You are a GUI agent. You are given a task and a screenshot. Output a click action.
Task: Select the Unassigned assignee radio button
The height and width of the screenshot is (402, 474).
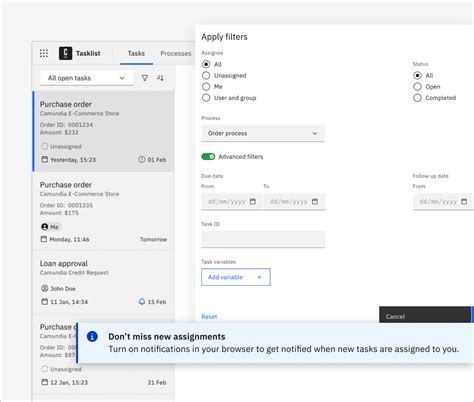(x=206, y=76)
